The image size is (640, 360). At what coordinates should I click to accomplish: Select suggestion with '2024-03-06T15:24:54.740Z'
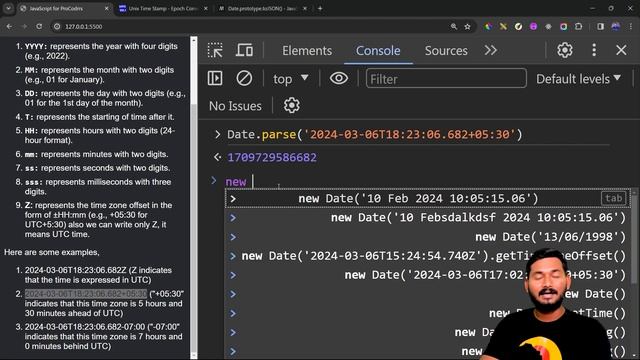[433, 256]
